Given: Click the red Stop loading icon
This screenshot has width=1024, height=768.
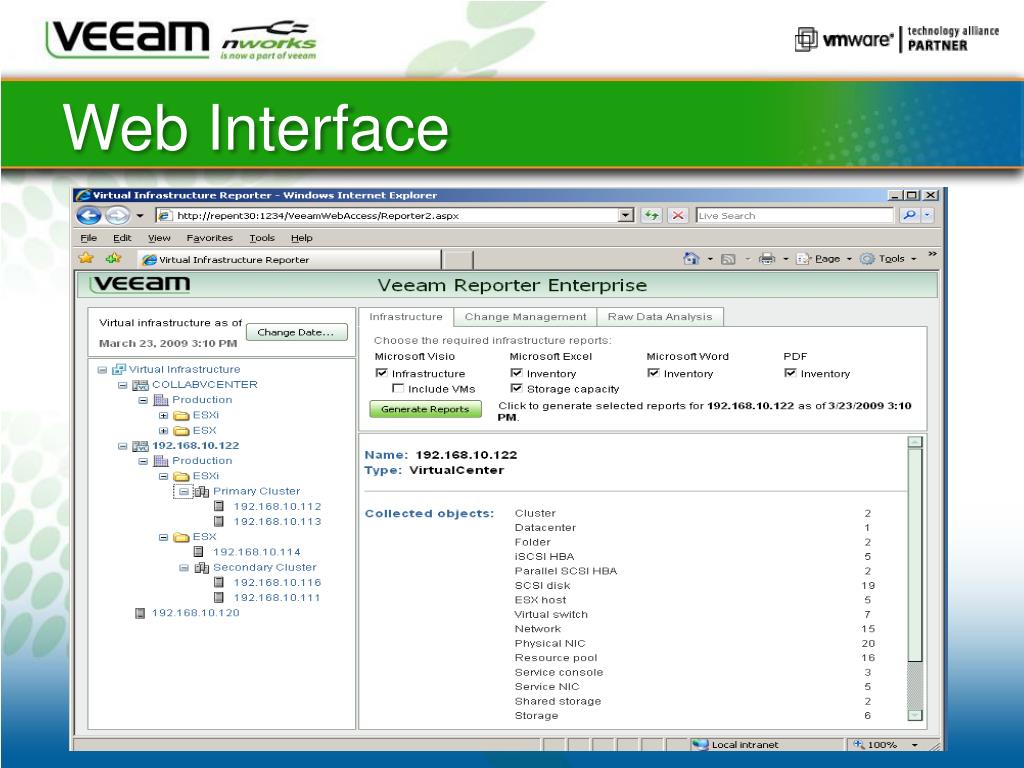Looking at the screenshot, I should click(x=679, y=215).
